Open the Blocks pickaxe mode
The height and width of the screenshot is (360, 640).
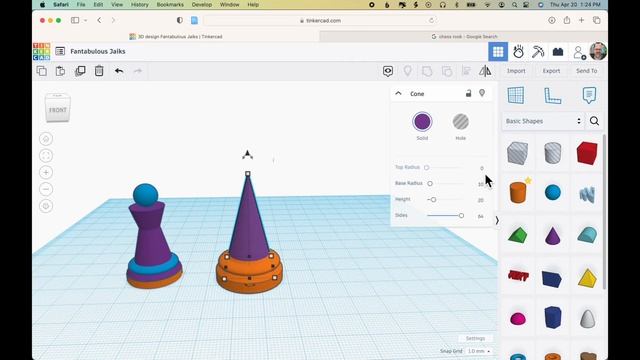click(538, 52)
